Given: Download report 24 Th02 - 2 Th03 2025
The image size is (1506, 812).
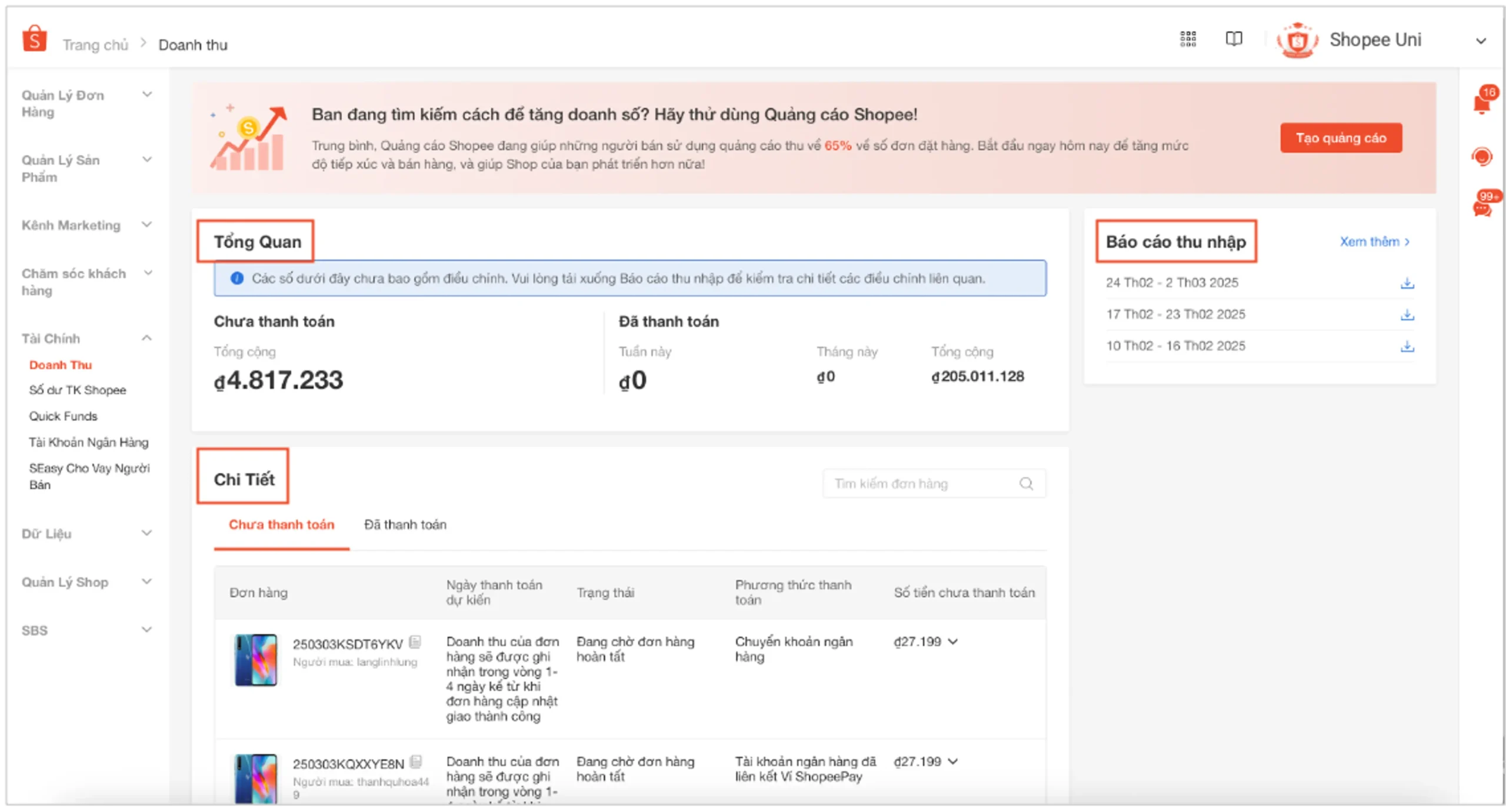Looking at the screenshot, I should click(1406, 283).
